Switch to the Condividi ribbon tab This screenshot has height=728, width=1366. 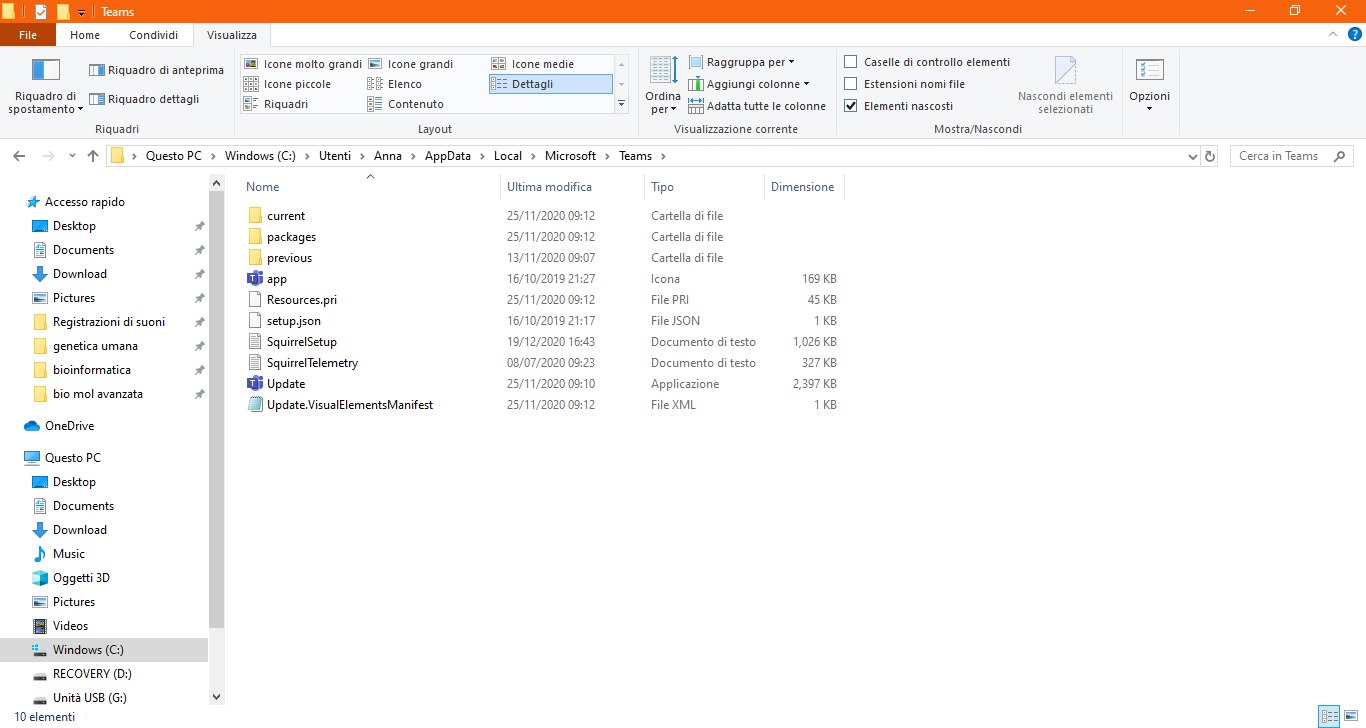pyautogui.click(x=153, y=35)
